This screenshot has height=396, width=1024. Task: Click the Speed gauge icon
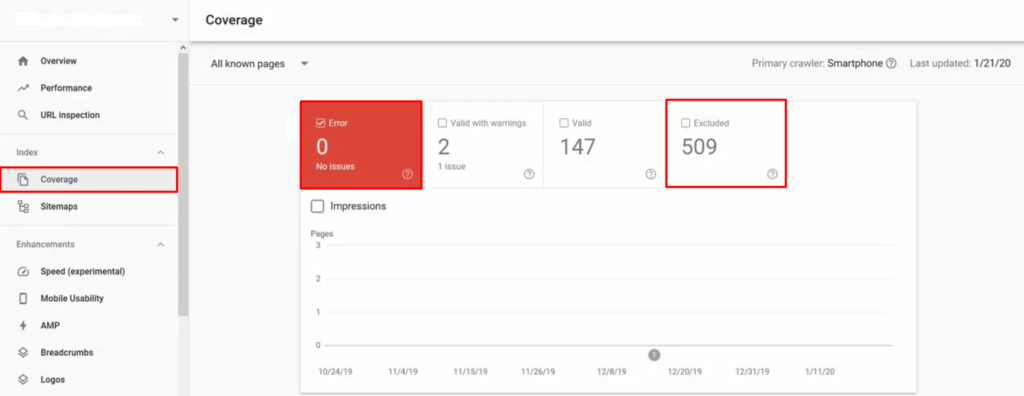[23, 271]
